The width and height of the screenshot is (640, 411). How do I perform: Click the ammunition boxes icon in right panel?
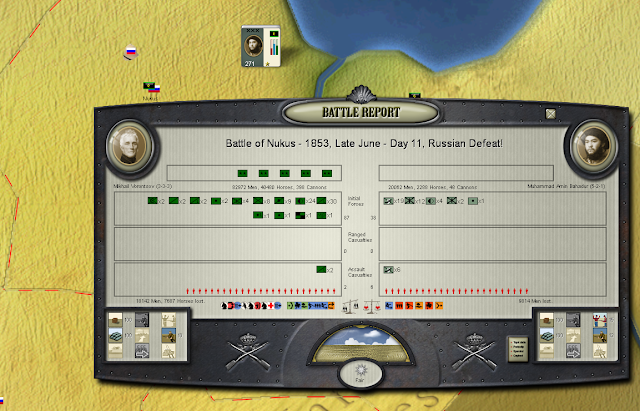tap(547, 335)
